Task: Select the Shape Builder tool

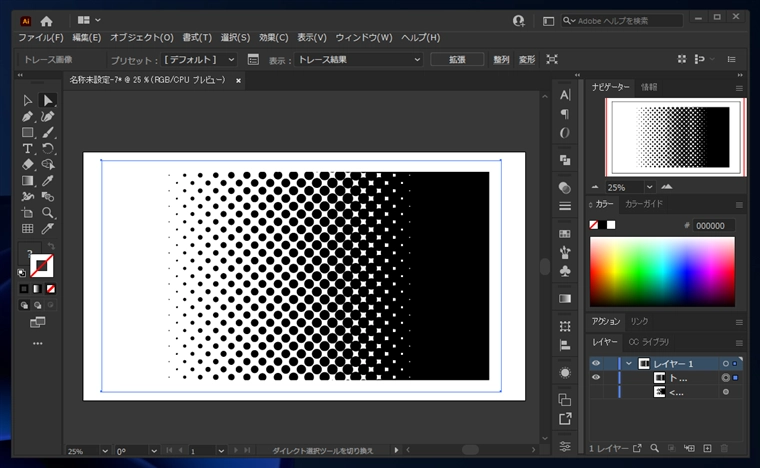Action: point(48,164)
